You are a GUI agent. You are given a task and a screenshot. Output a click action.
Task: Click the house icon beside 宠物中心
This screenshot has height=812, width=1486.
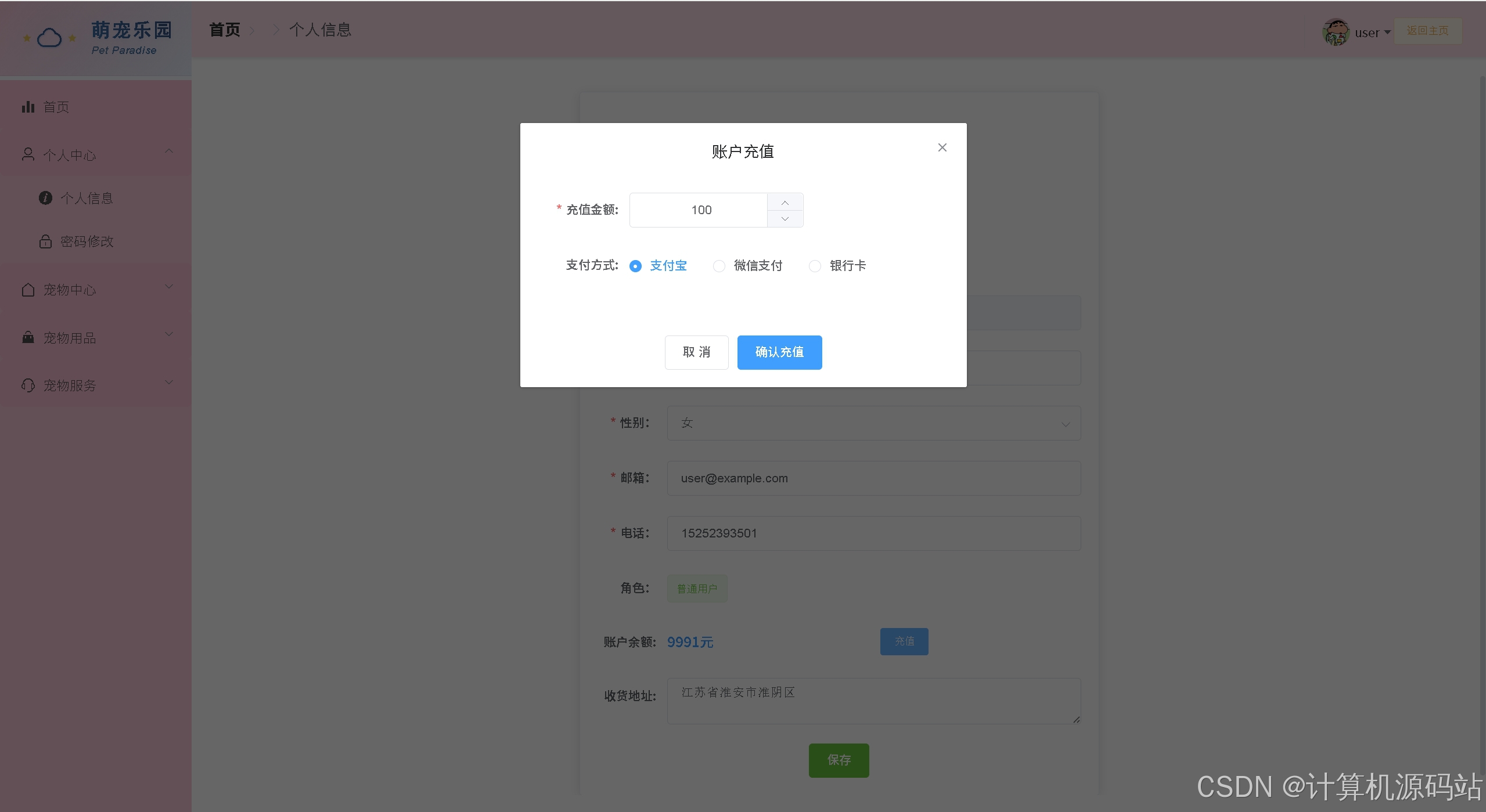click(28, 290)
